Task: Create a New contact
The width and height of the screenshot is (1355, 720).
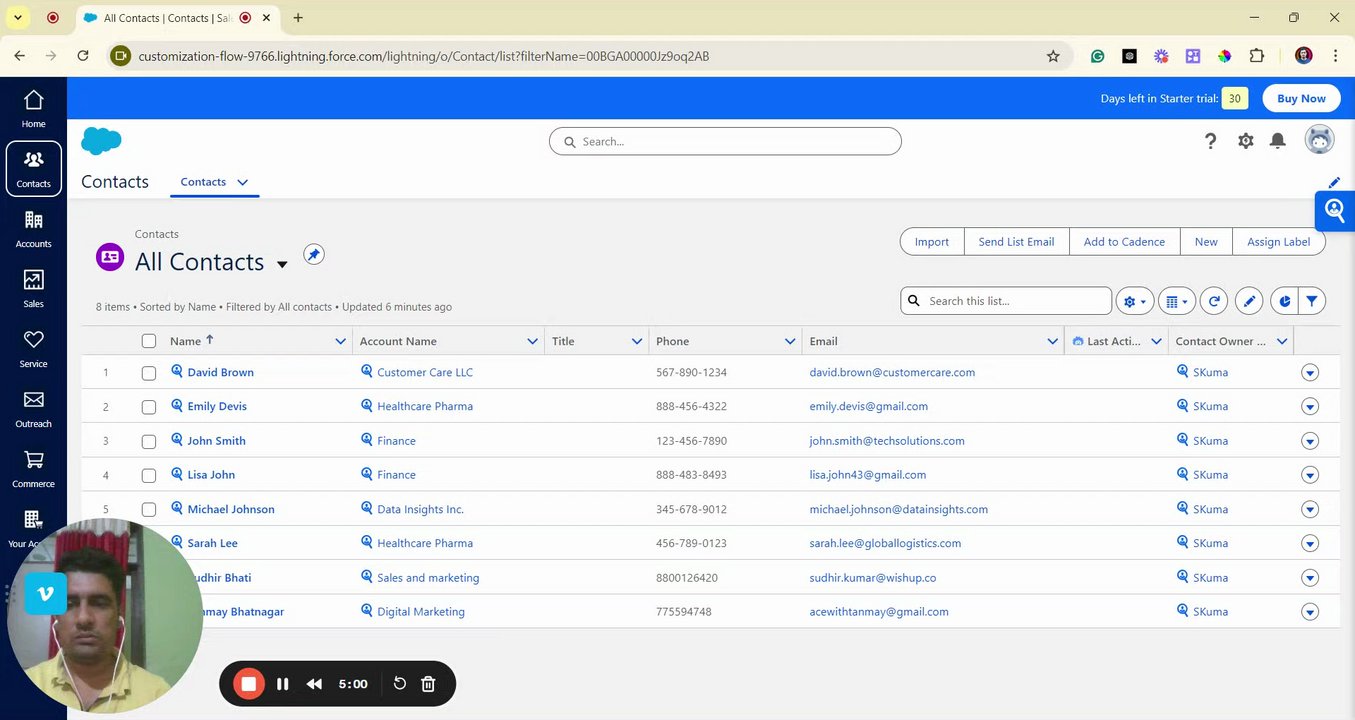Action: point(1206,242)
